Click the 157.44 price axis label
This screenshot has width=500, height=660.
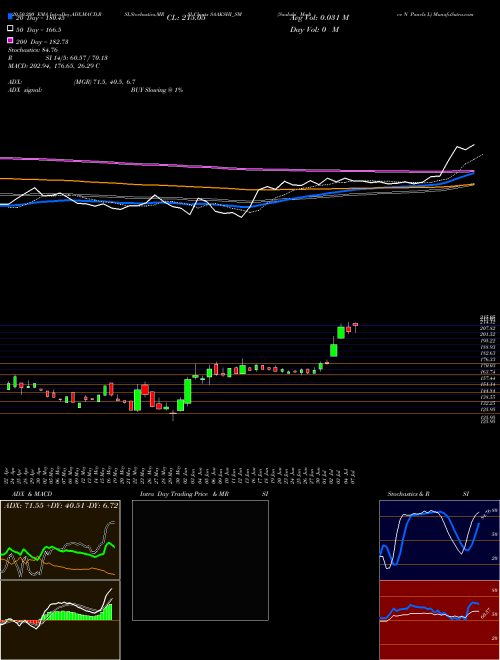[x=488, y=378]
